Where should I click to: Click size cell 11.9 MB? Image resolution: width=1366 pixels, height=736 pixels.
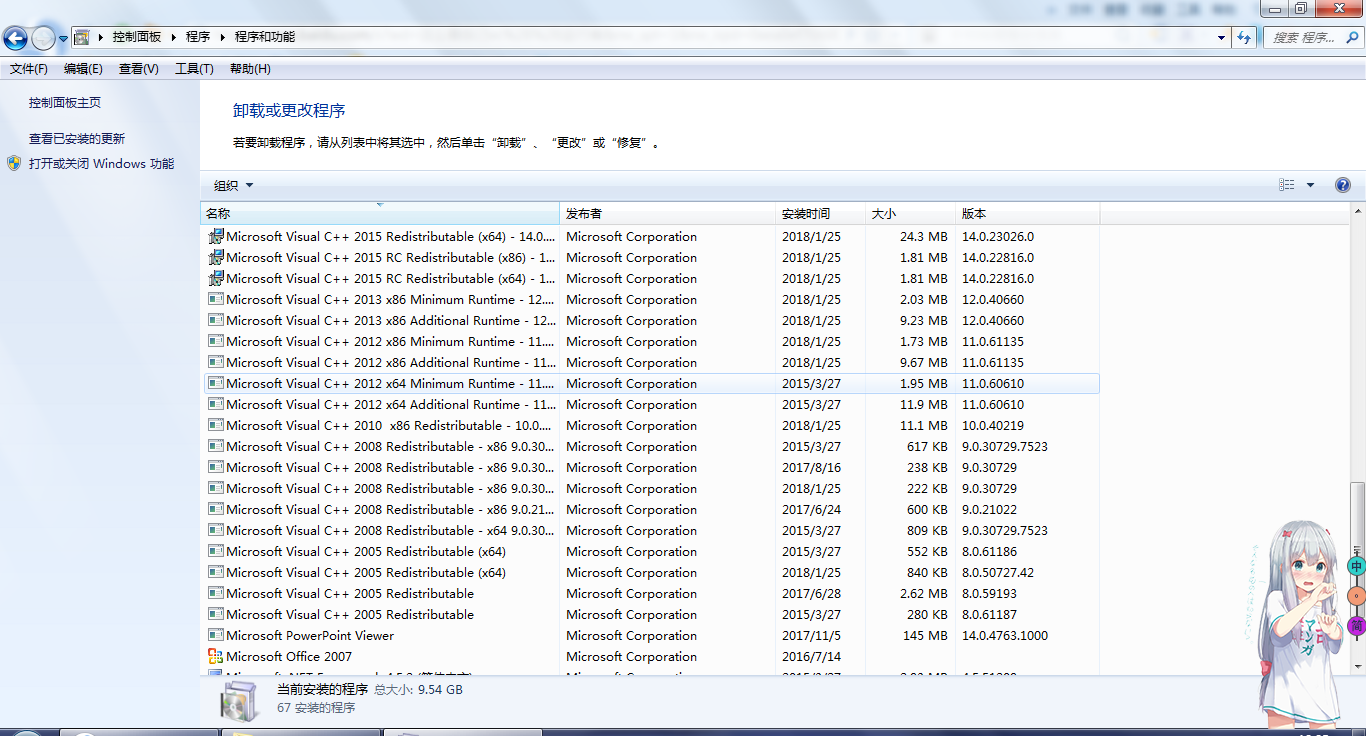click(x=923, y=405)
